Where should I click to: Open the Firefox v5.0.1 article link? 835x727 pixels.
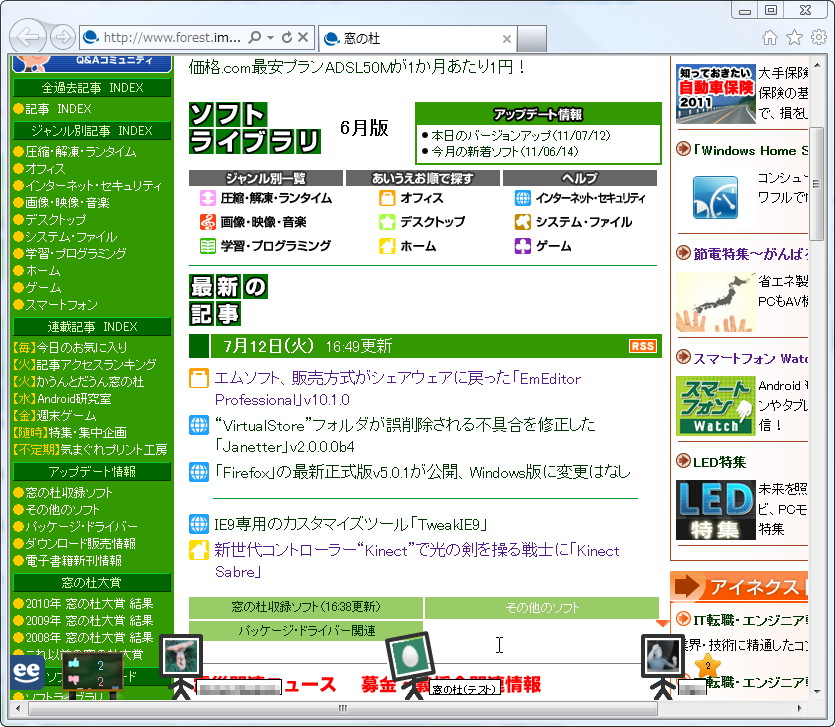coord(422,472)
